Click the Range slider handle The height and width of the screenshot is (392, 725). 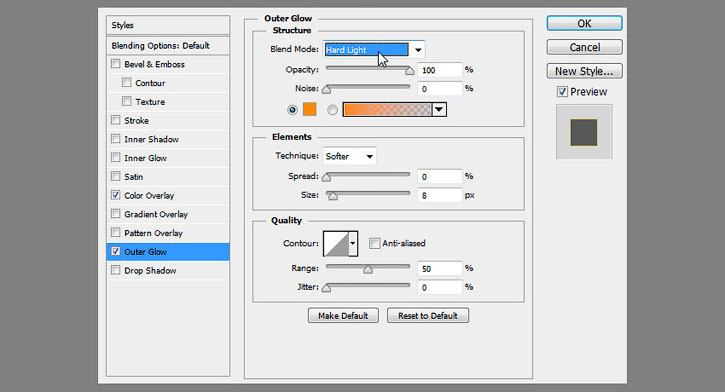coord(368,269)
